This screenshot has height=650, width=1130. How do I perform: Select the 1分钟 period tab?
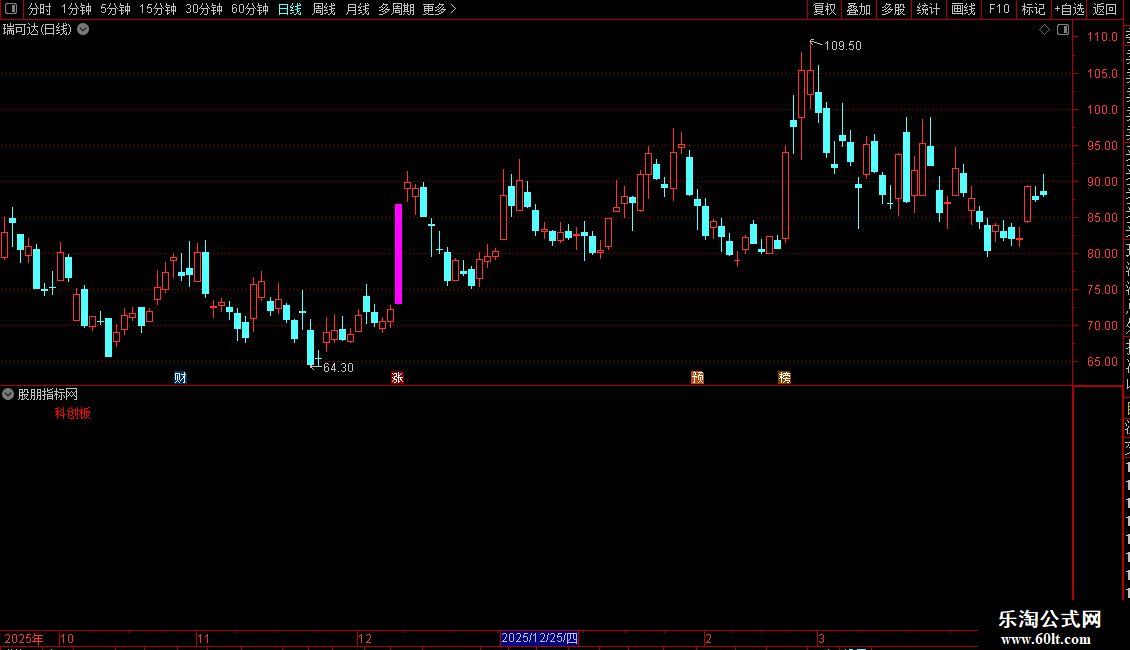[x=76, y=9]
